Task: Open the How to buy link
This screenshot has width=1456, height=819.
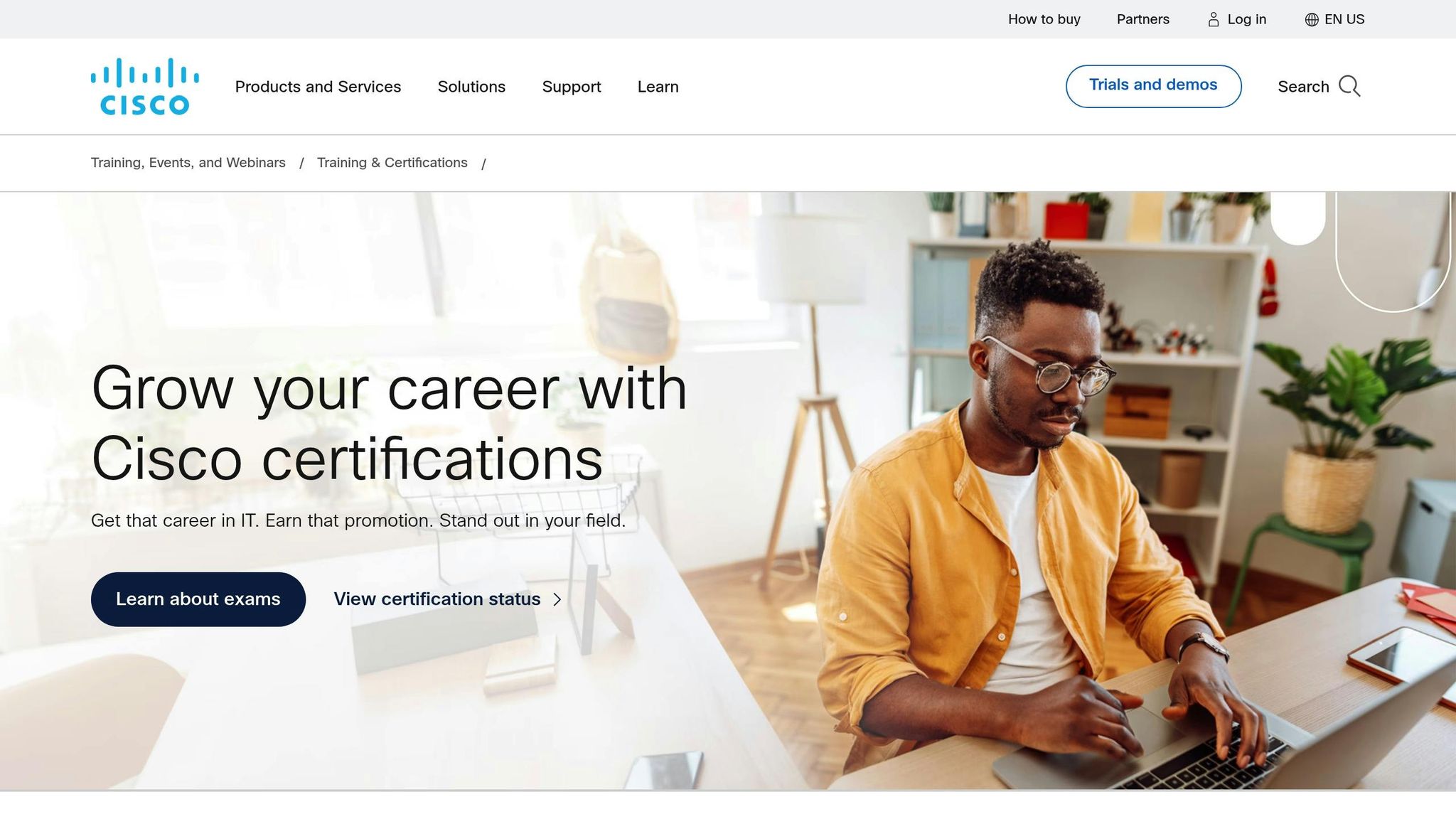Action: [x=1044, y=19]
